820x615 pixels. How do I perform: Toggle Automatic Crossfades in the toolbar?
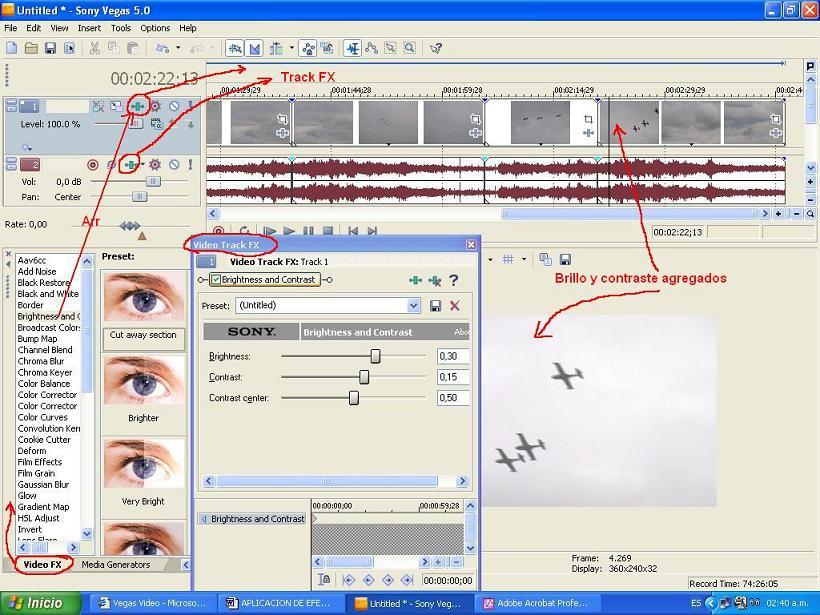pos(255,48)
